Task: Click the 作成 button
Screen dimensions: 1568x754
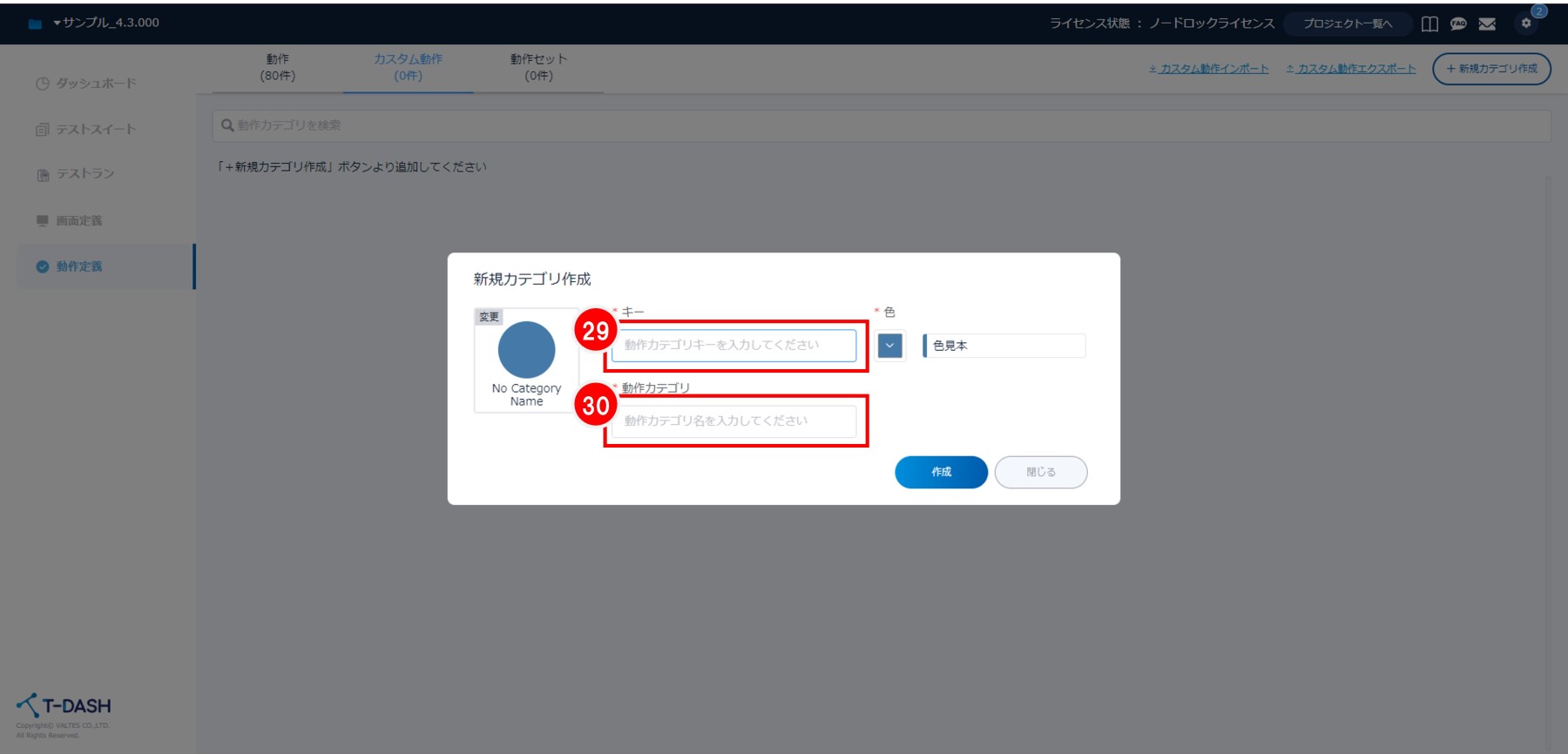Action: click(x=941, y=472)
